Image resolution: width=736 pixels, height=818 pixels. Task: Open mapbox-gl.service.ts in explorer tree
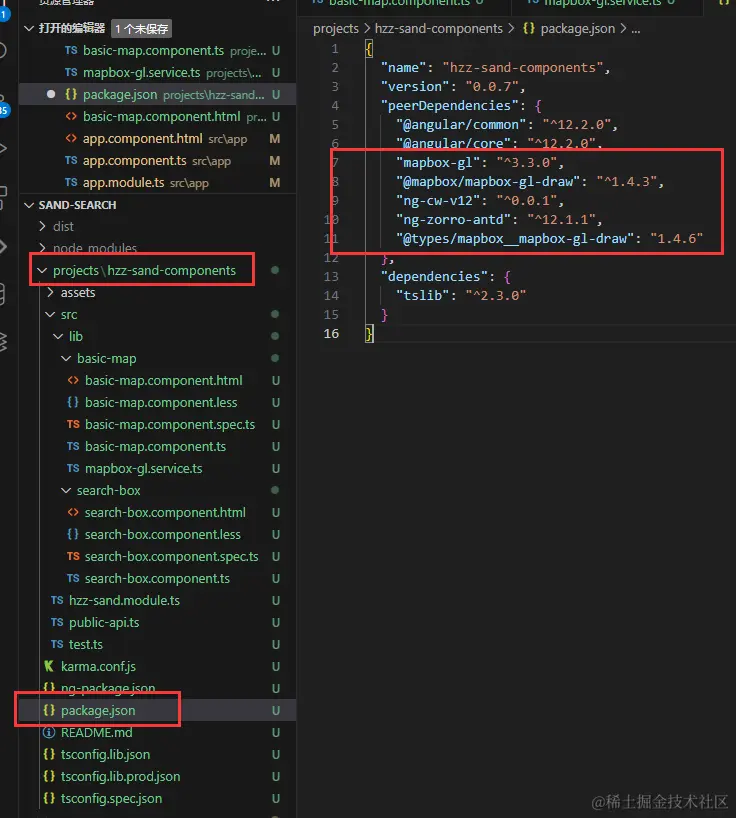pos(157,468)
